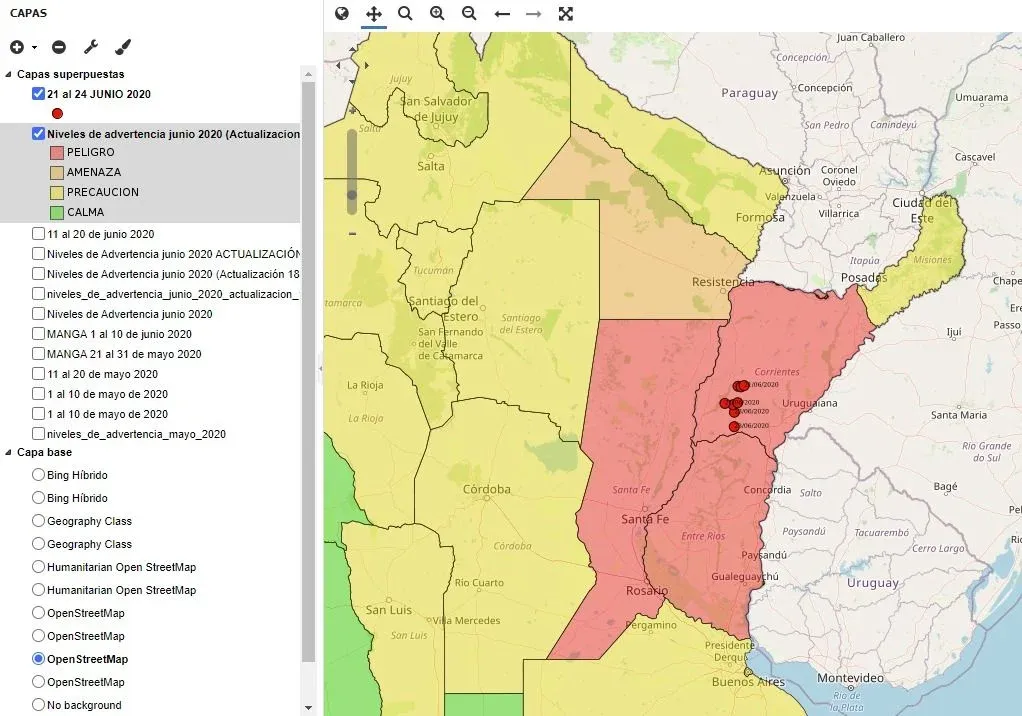The width and height of the screenshot is (1022, 716).
Task: Open layer styles paintbrush icon
Action: pos(122,47)
